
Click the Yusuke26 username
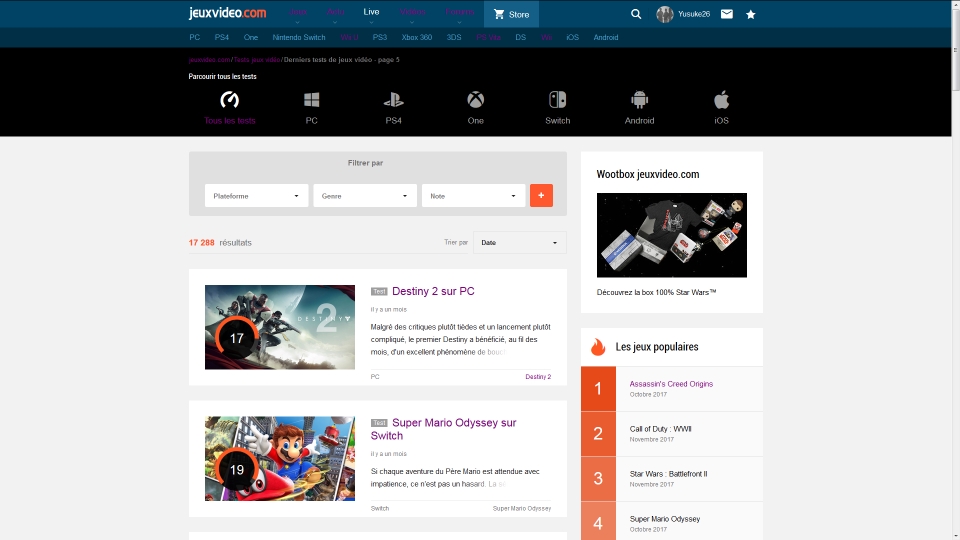pyautogui.click(x=694, y=14)
